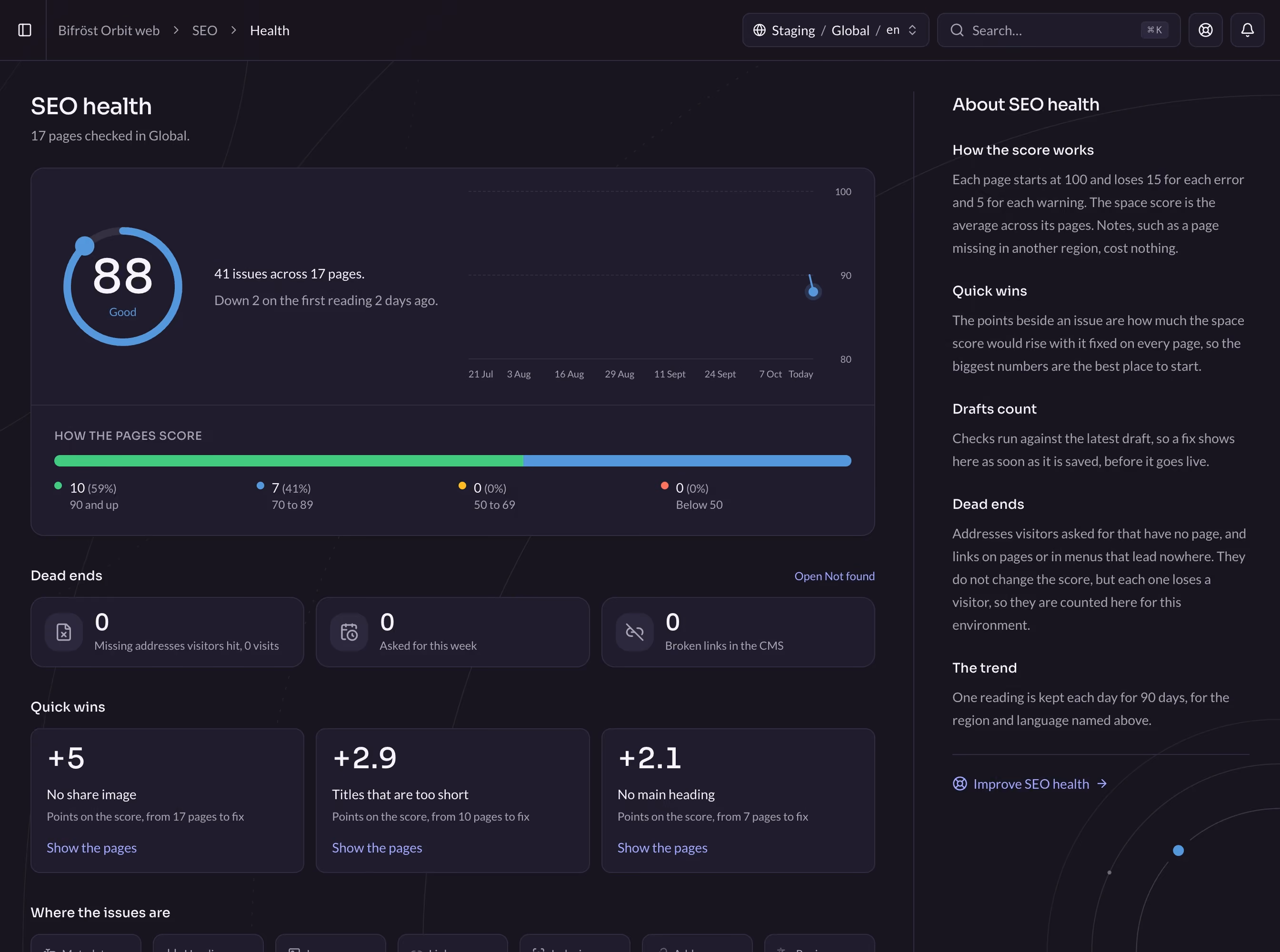Image resolution: width=1280 pixels, height=952 pixels.
Task: Click the missing file icon card
Action: [64, 632]
